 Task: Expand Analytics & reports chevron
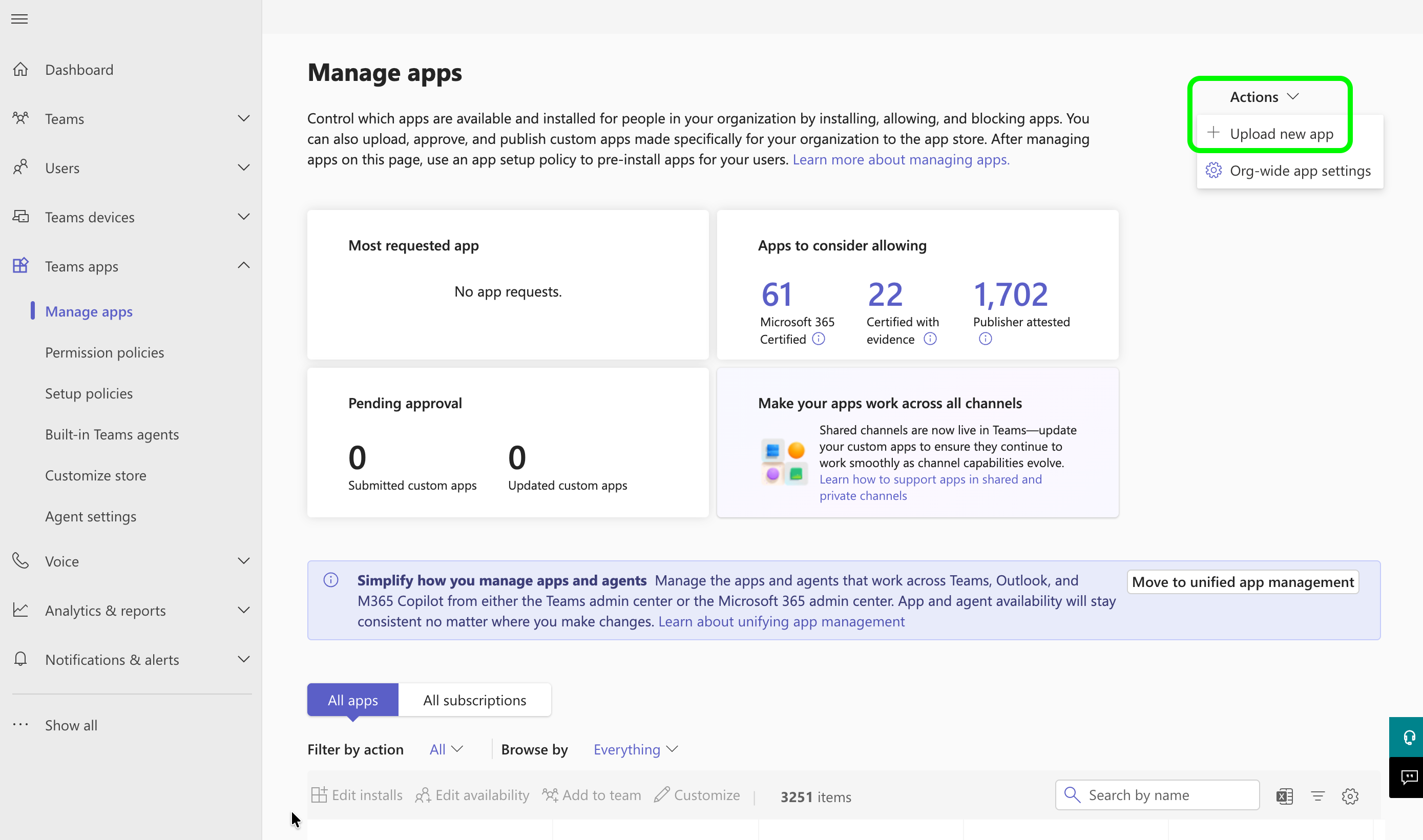point(243,610)
